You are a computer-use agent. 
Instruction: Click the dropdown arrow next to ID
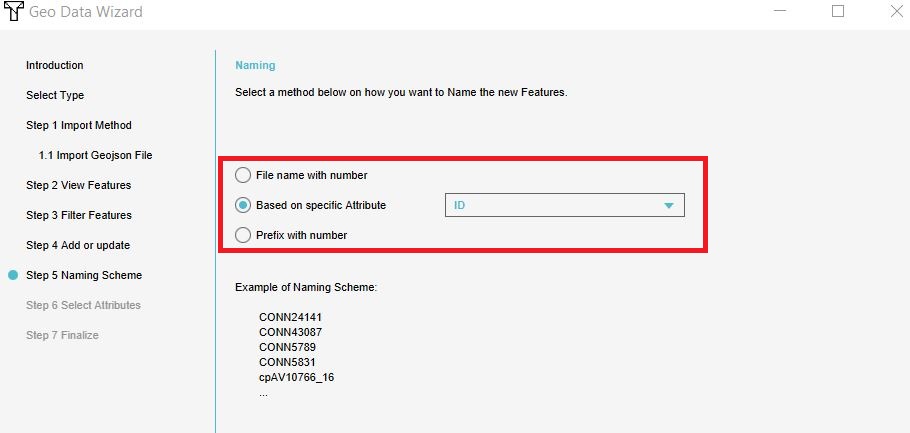(x=668, y=206)
